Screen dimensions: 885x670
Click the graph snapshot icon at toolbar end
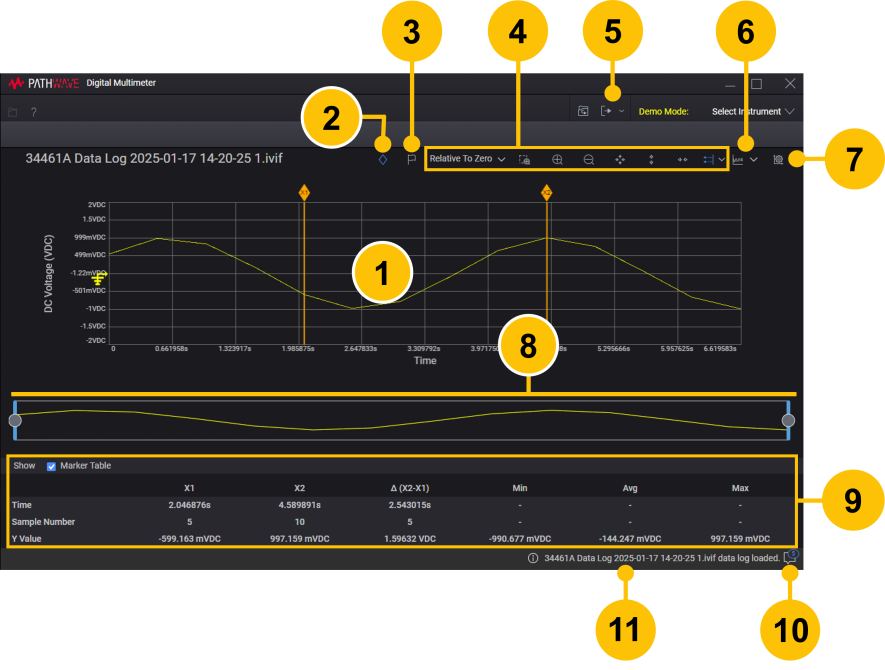tap(778, 160)
